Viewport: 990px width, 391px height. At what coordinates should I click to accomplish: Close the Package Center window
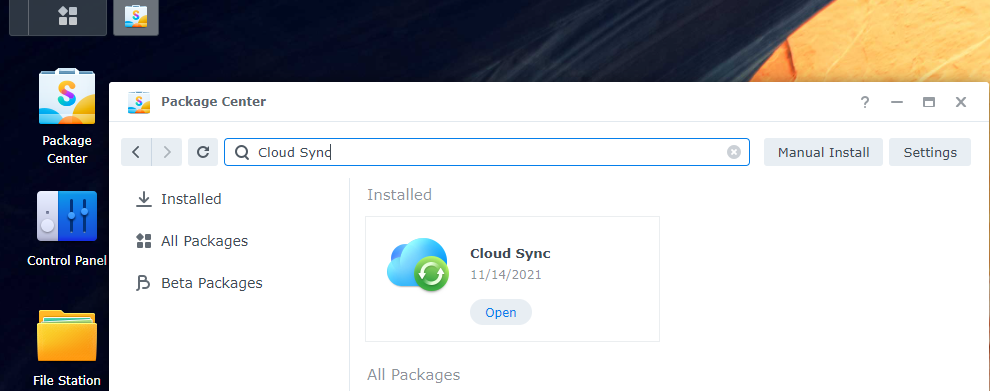pyautogui.click(x=961, y=102)
